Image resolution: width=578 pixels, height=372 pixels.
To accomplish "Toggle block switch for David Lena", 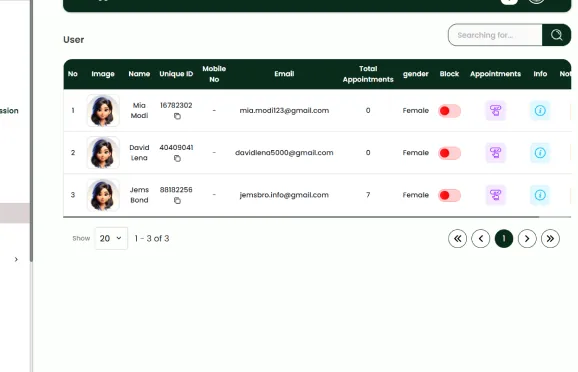I will point(449,153).
